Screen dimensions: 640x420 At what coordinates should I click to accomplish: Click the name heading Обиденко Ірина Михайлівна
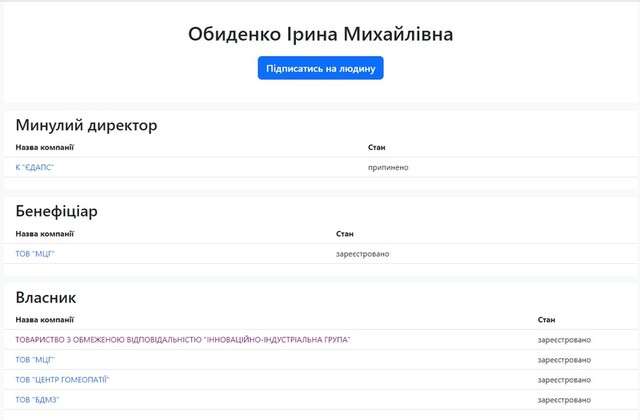pos(320,35)
